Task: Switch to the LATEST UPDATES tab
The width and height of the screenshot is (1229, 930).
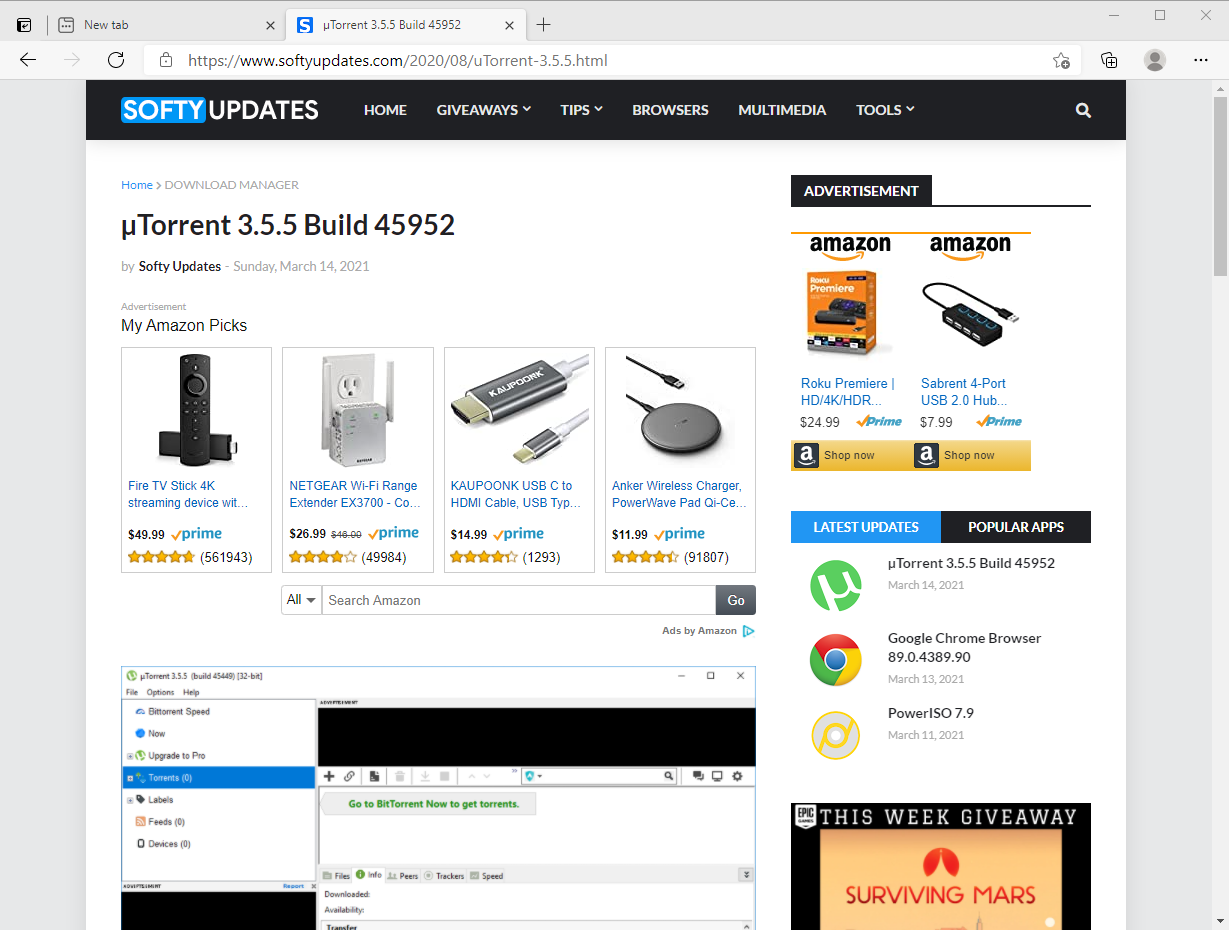Action: tap(866, 527)
